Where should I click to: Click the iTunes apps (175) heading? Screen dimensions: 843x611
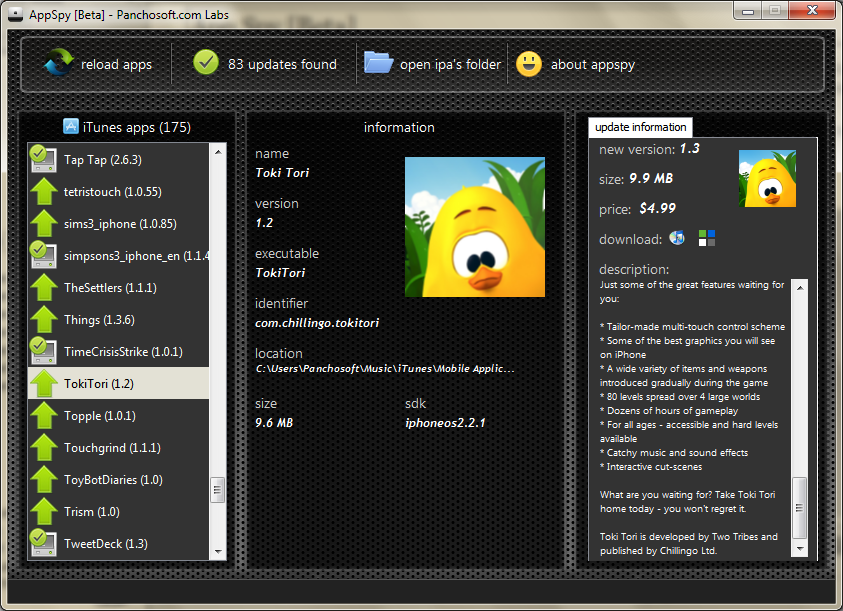137,127
